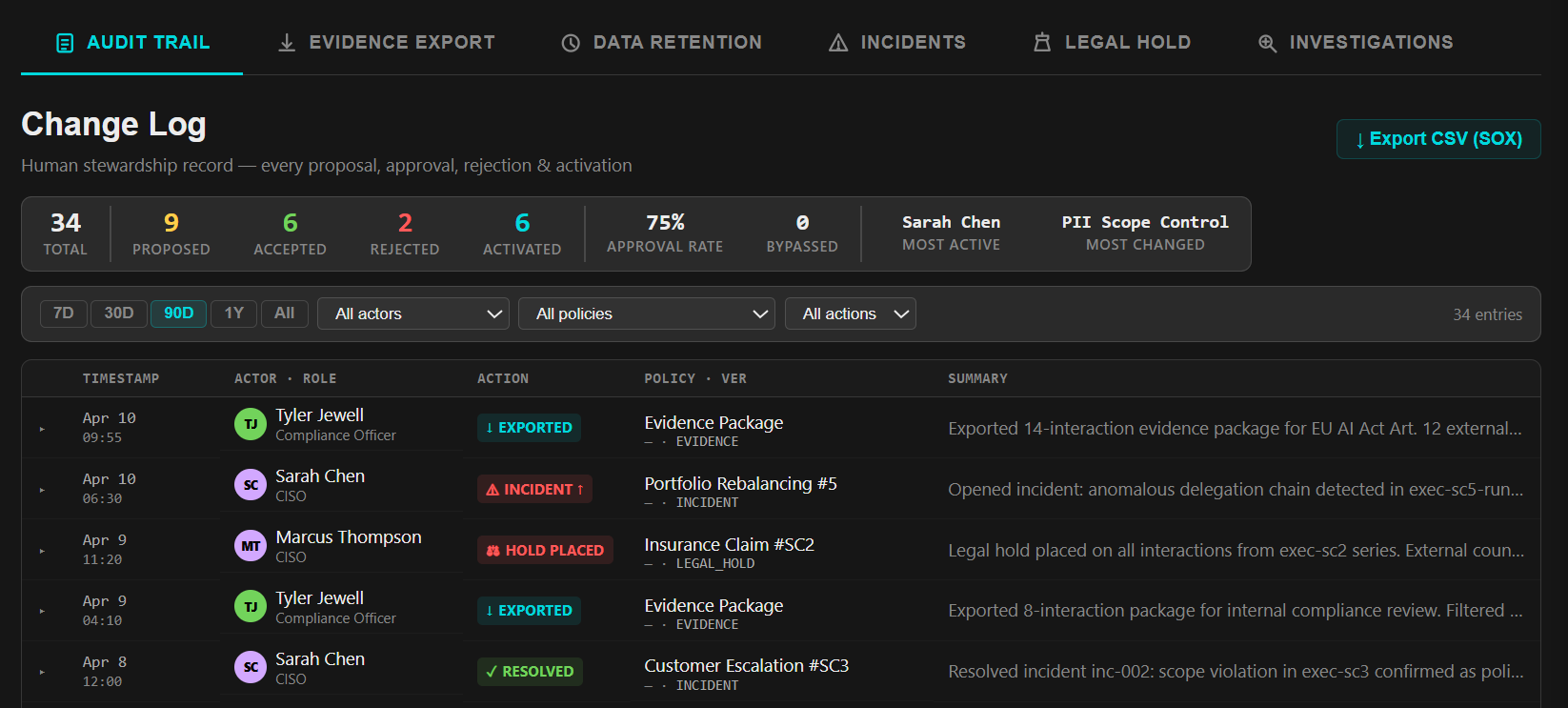Choose the 1Y time range
The height and width of the screenshot is (708, 1568).
pos(234,314)
